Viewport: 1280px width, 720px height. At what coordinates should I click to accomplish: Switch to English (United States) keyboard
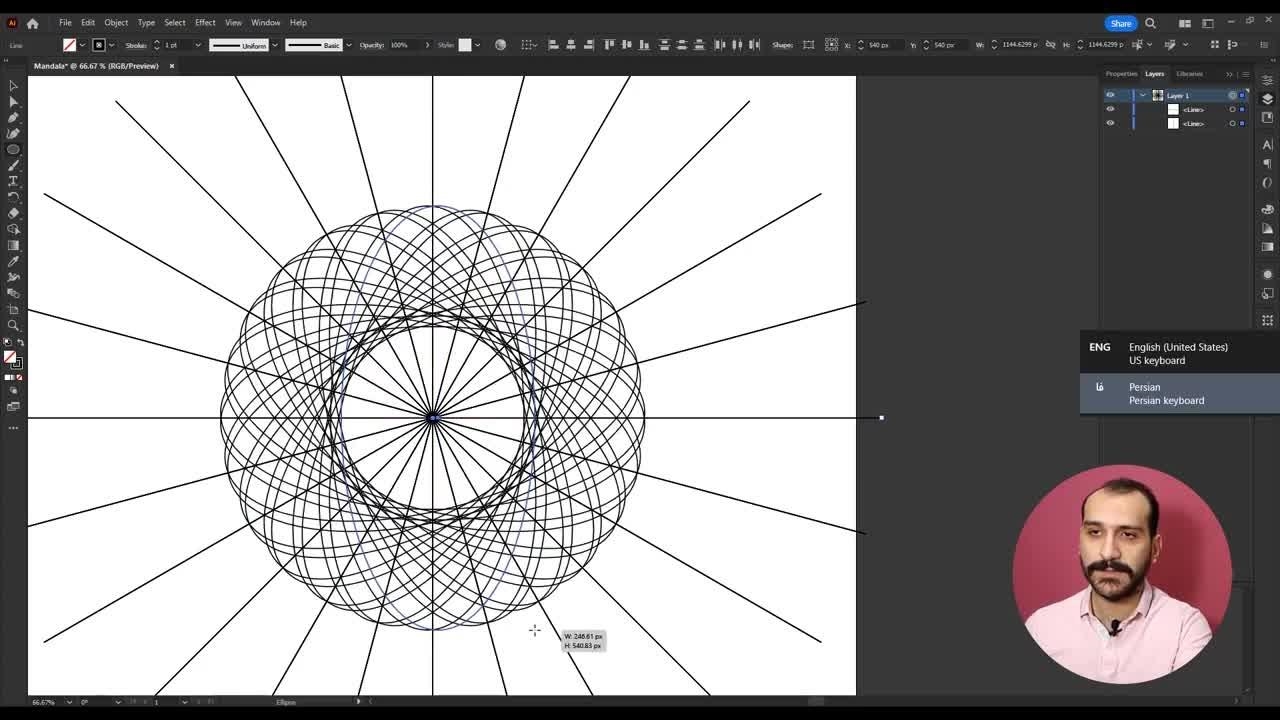click(x=1178, y=353)
